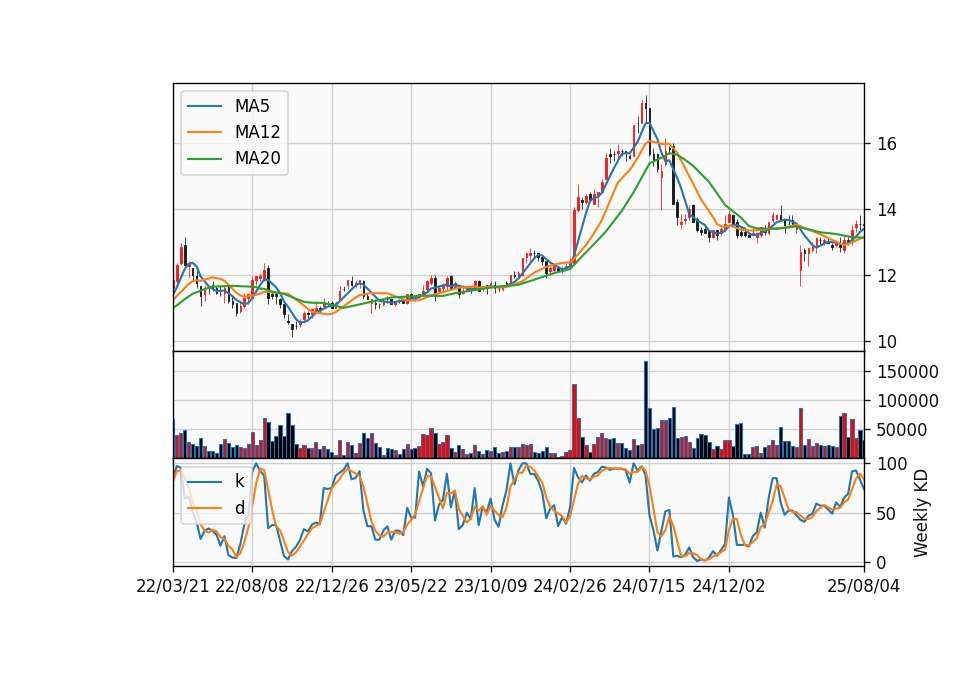Image resolution: width=960 pixels, height=690 pixels.
Task: Click the KD axis value 0
Action: 882,563
